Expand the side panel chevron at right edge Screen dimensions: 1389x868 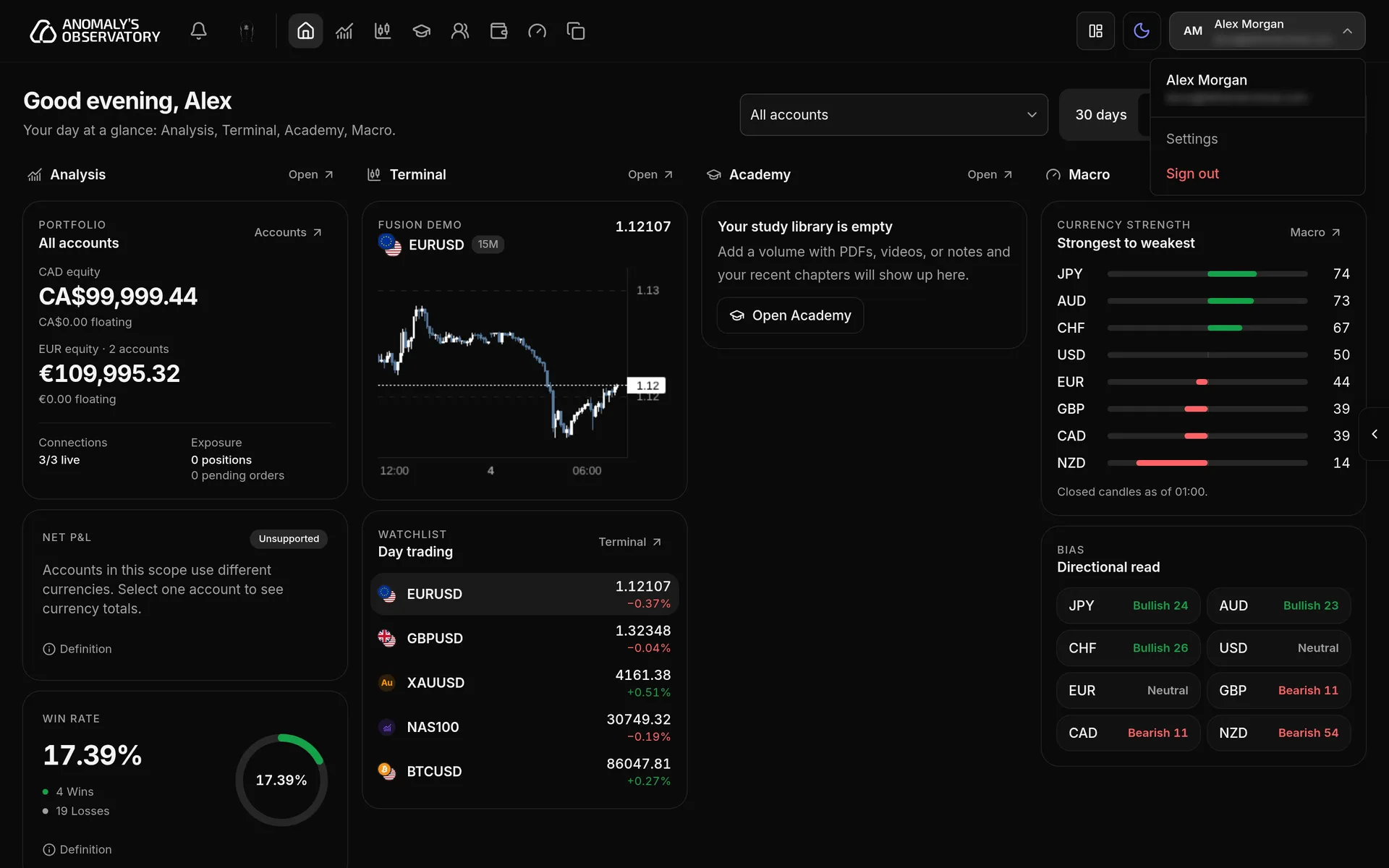(1375, 434)
